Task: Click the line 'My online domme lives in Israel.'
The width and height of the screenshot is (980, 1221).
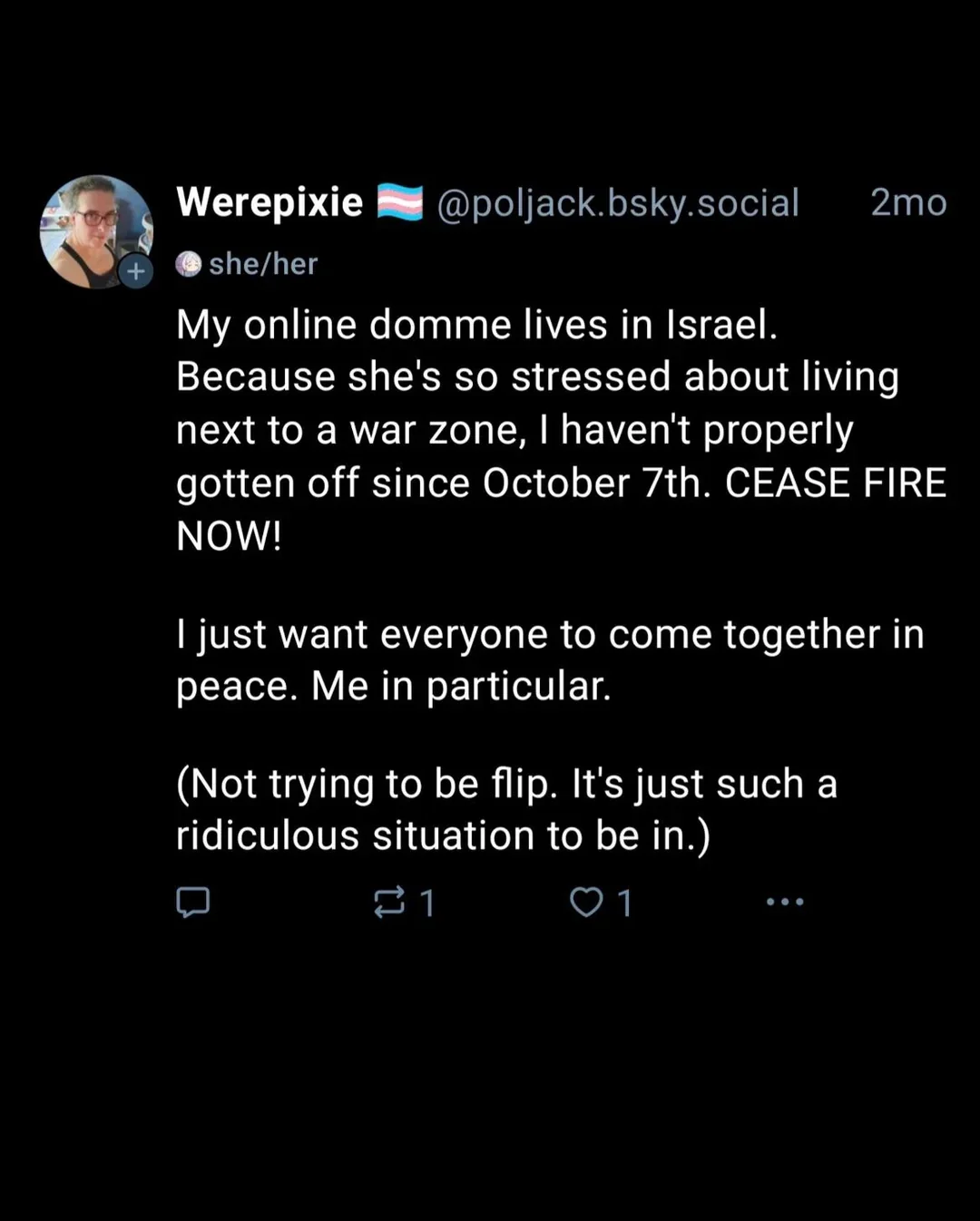Action: [476, 325]
